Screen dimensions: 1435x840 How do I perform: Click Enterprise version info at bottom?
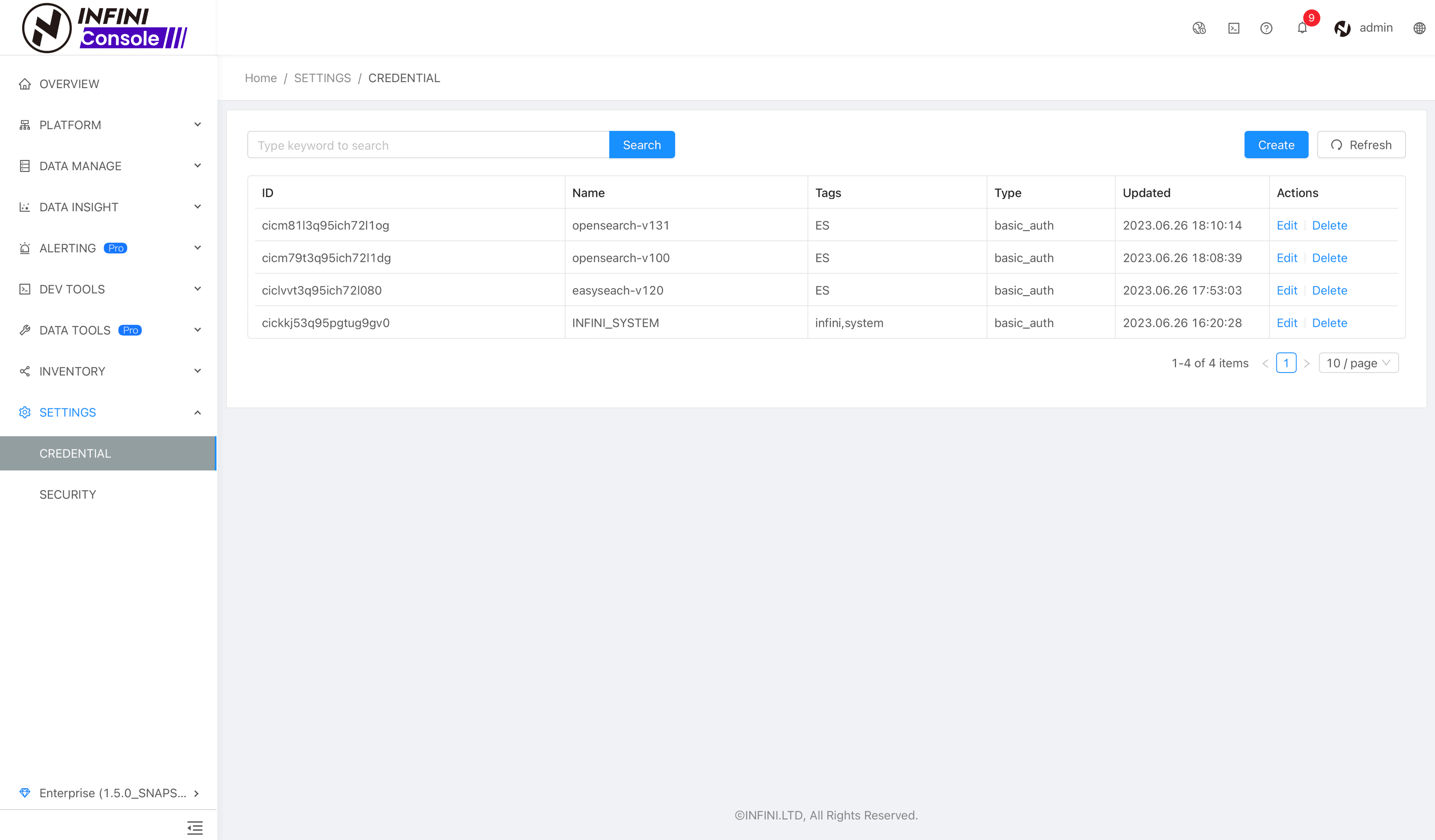(108, 793)
